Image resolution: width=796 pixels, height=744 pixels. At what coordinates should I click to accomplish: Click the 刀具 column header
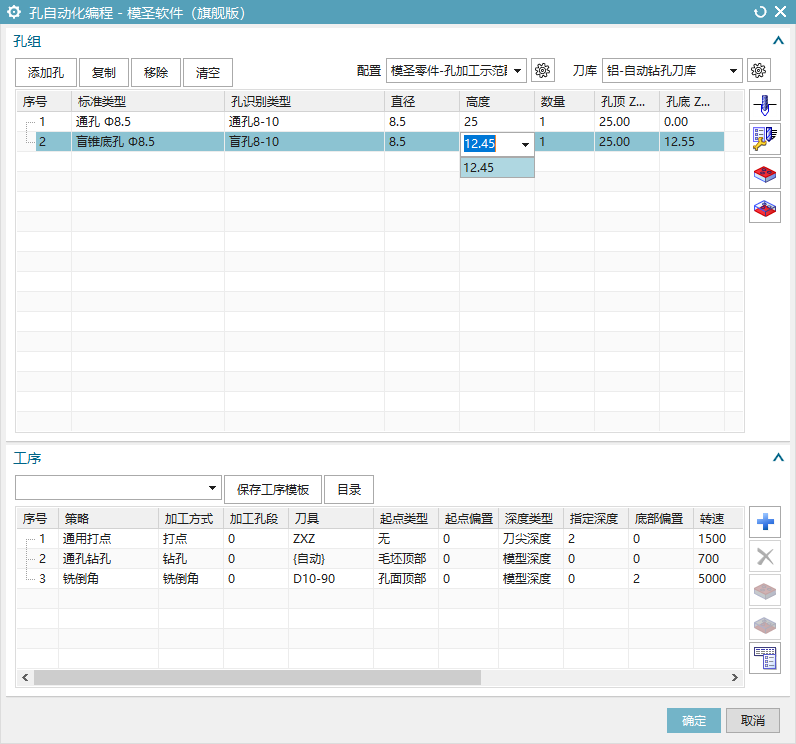(330, 518)
